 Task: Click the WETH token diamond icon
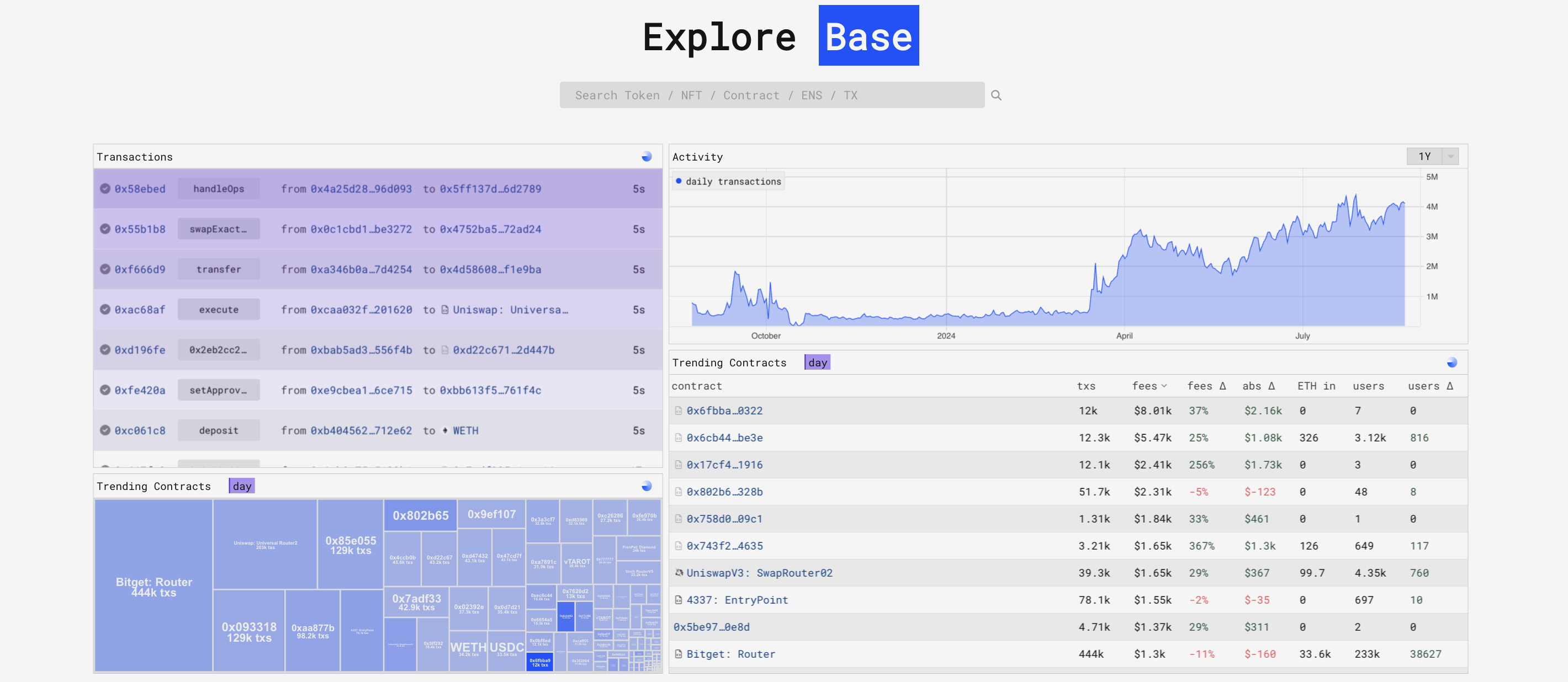(445, 430)
